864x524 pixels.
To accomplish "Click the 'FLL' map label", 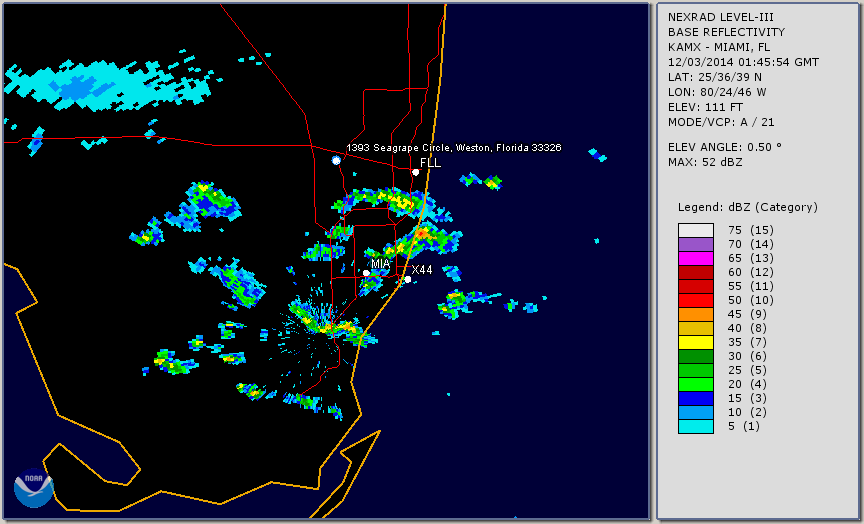I will click(430, 163).
